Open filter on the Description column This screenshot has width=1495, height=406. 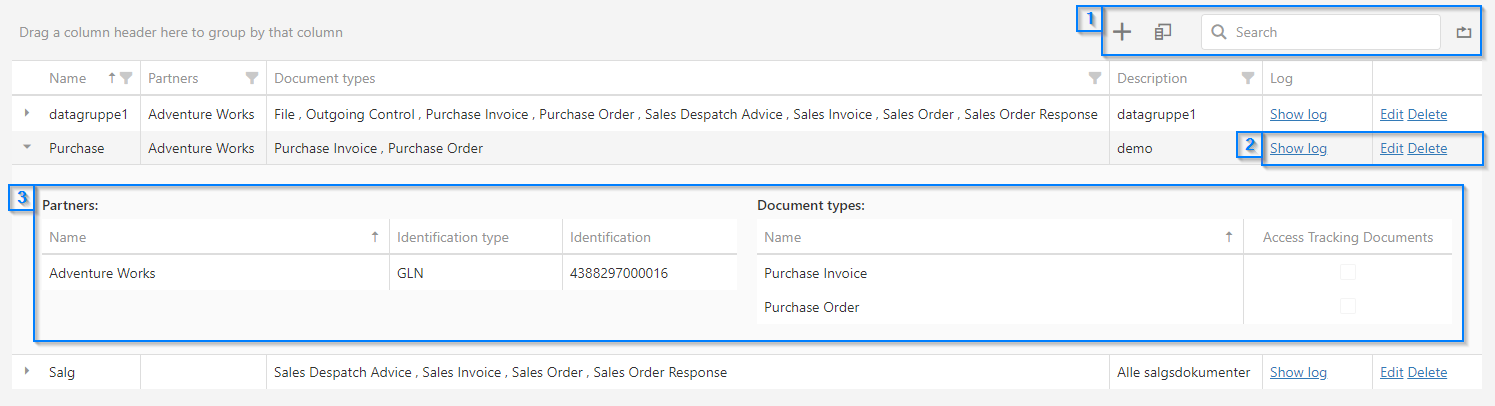tap(1247, 78)
